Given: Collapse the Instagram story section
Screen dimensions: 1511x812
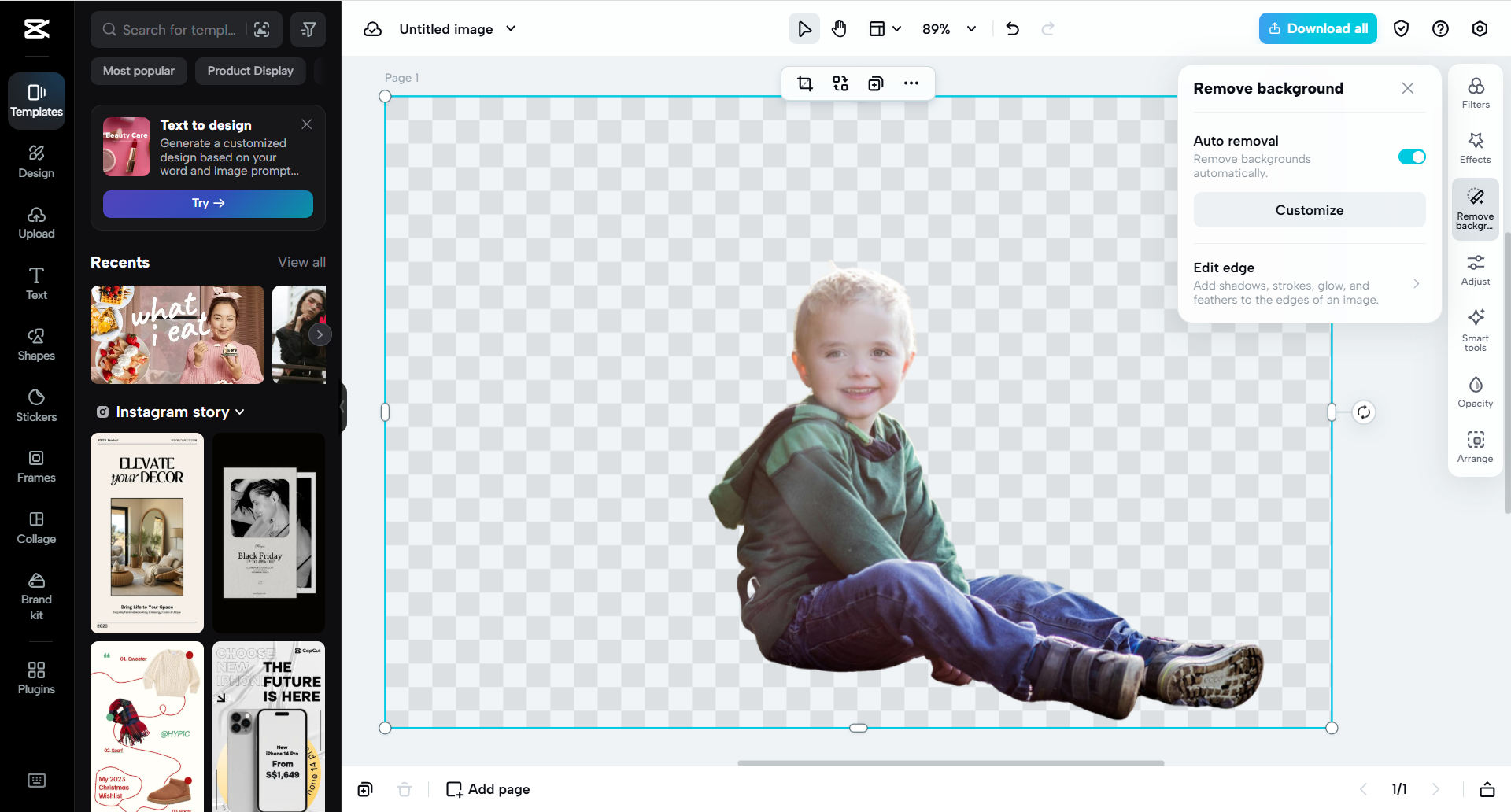Looking at the screenshot, I should click(240, 412).
